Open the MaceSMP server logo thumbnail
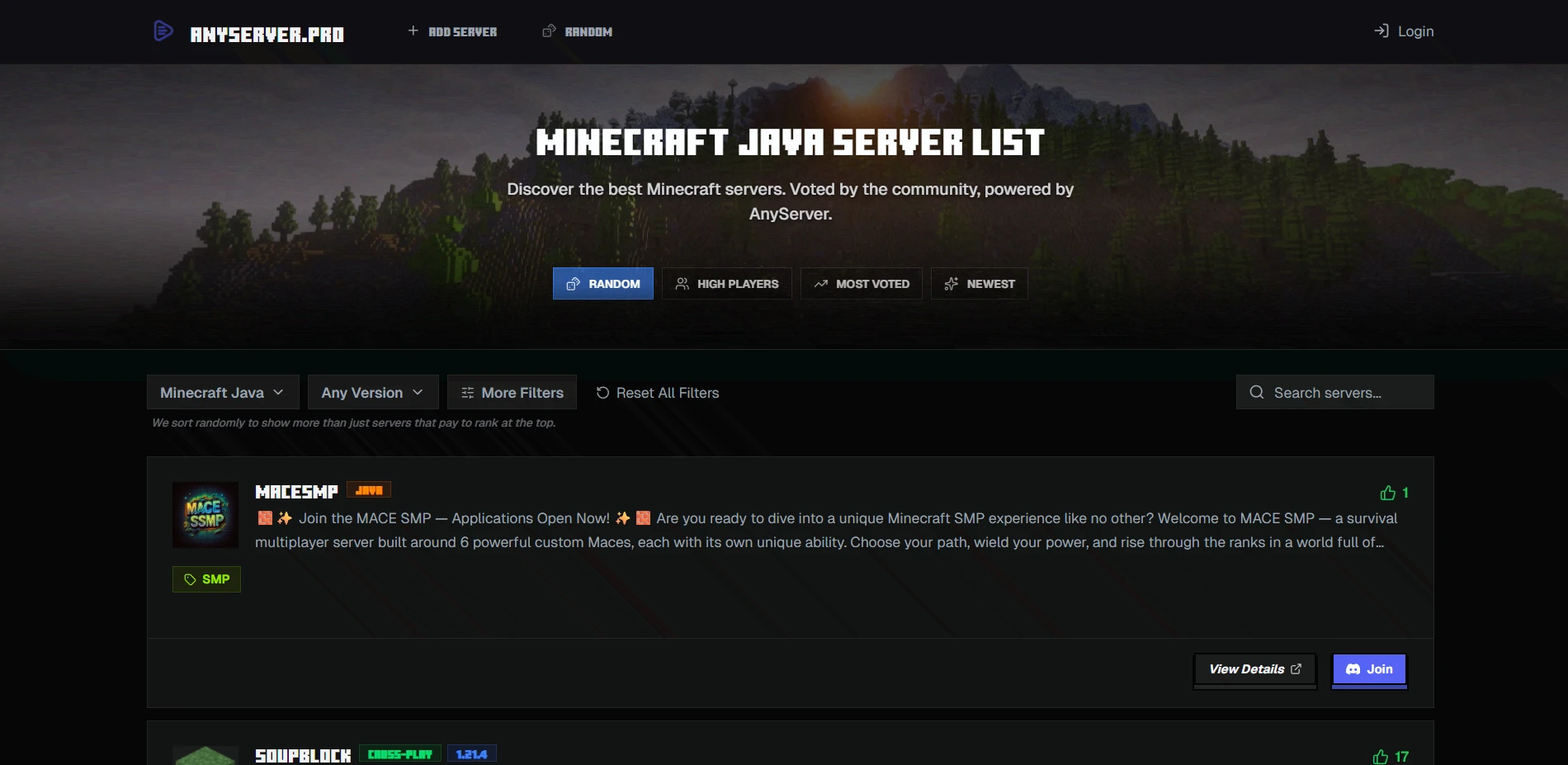Viewport: 1568px width, 765px height. click(x=205, y=515)
